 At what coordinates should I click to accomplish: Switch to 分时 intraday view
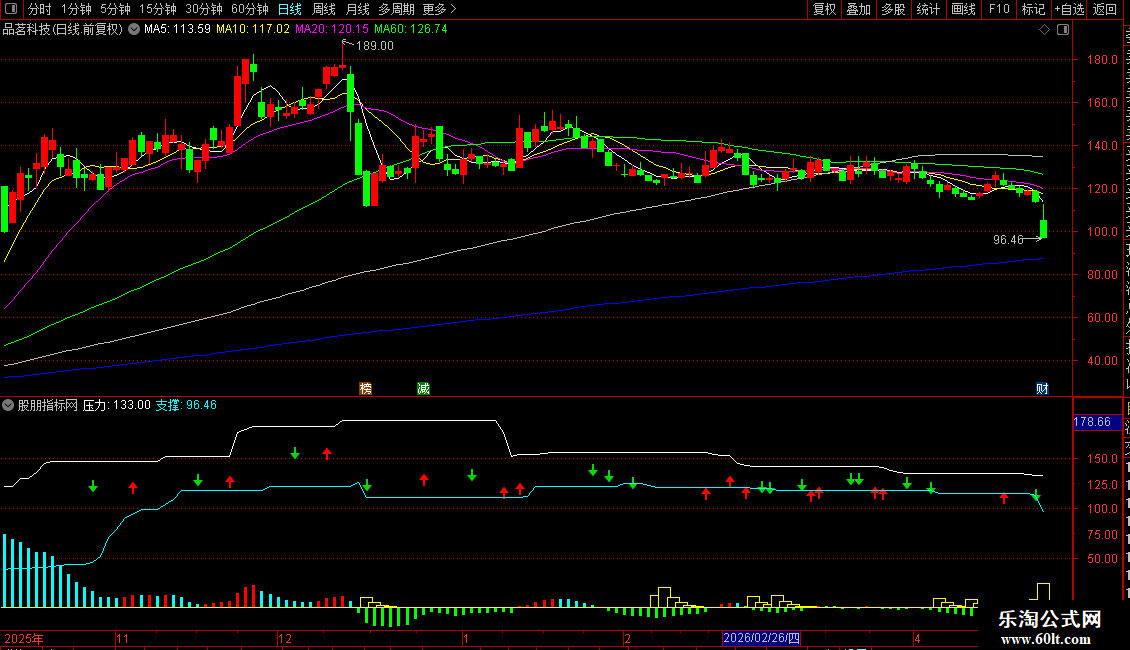[x=40, y=9]
